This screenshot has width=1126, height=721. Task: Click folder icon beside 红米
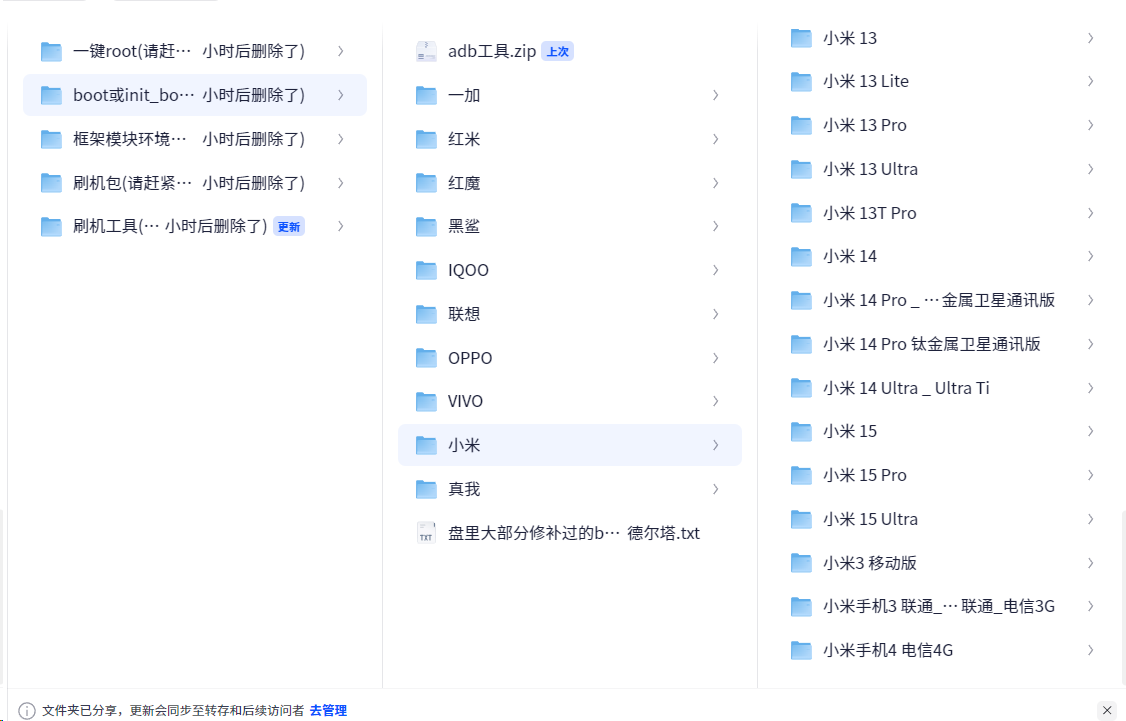point(426,139)
